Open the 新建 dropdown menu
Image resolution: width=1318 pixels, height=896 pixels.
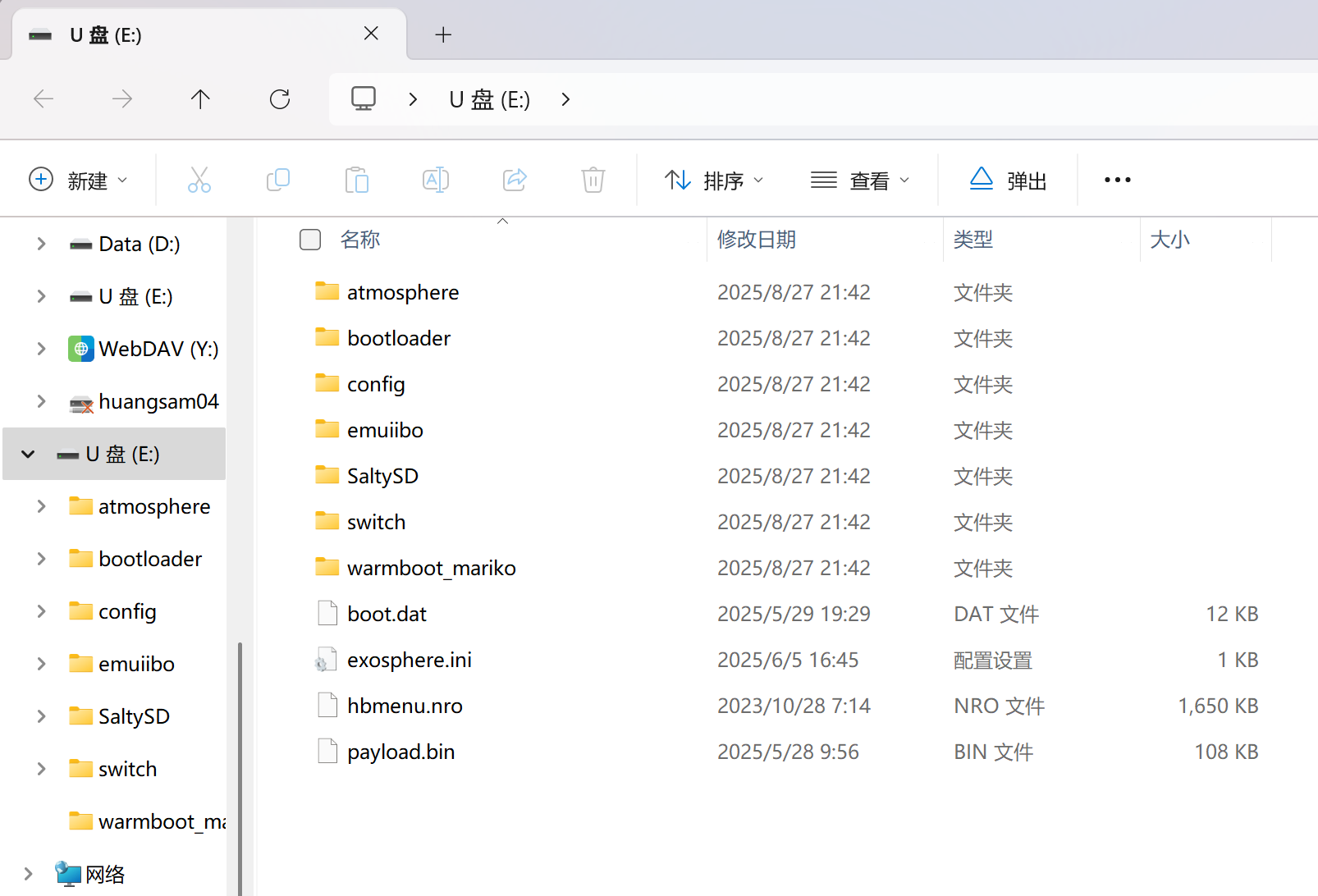pyautogui.click(x=79, y=180)
